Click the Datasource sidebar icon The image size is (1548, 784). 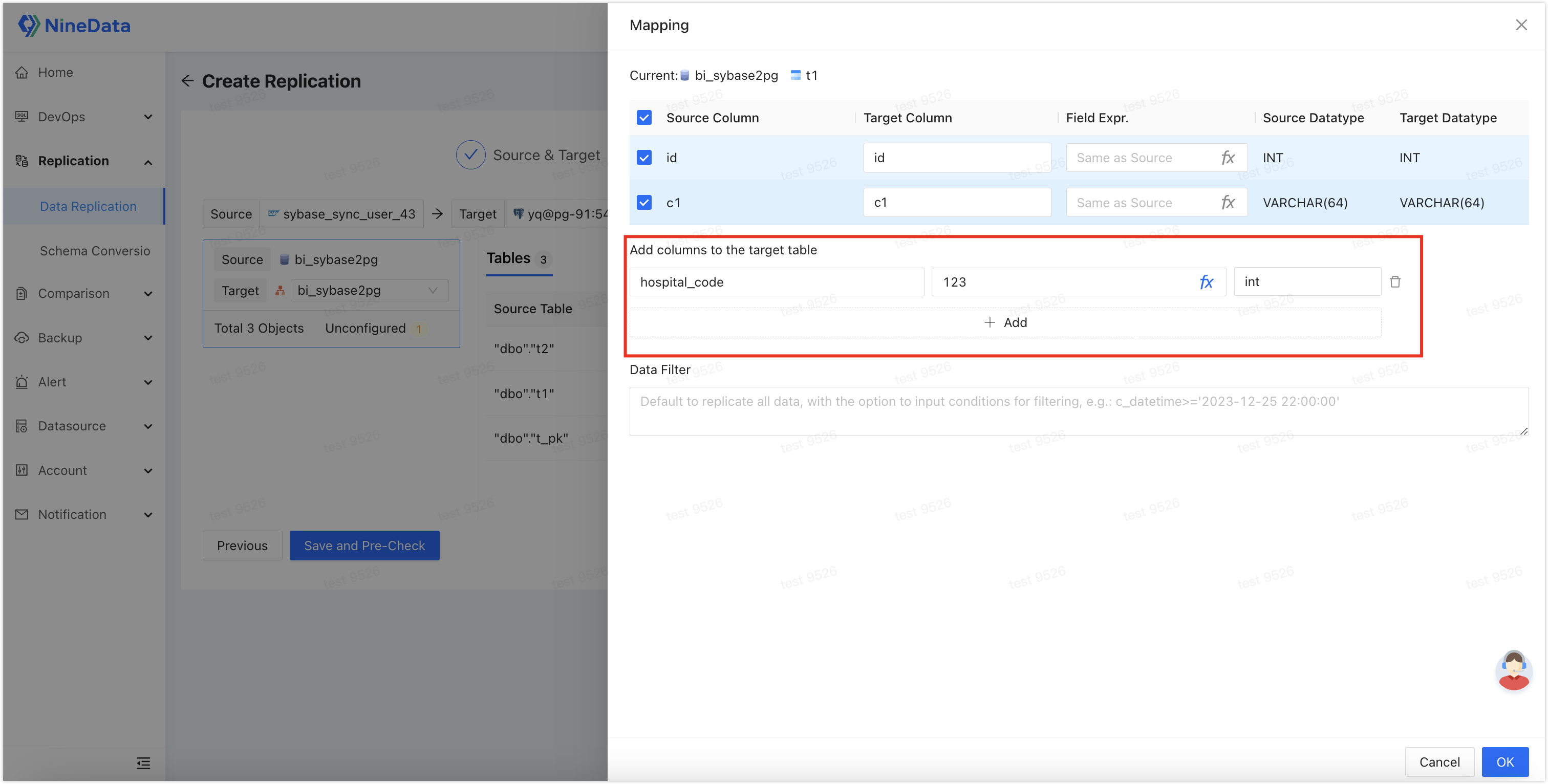[x=21, y=426]
